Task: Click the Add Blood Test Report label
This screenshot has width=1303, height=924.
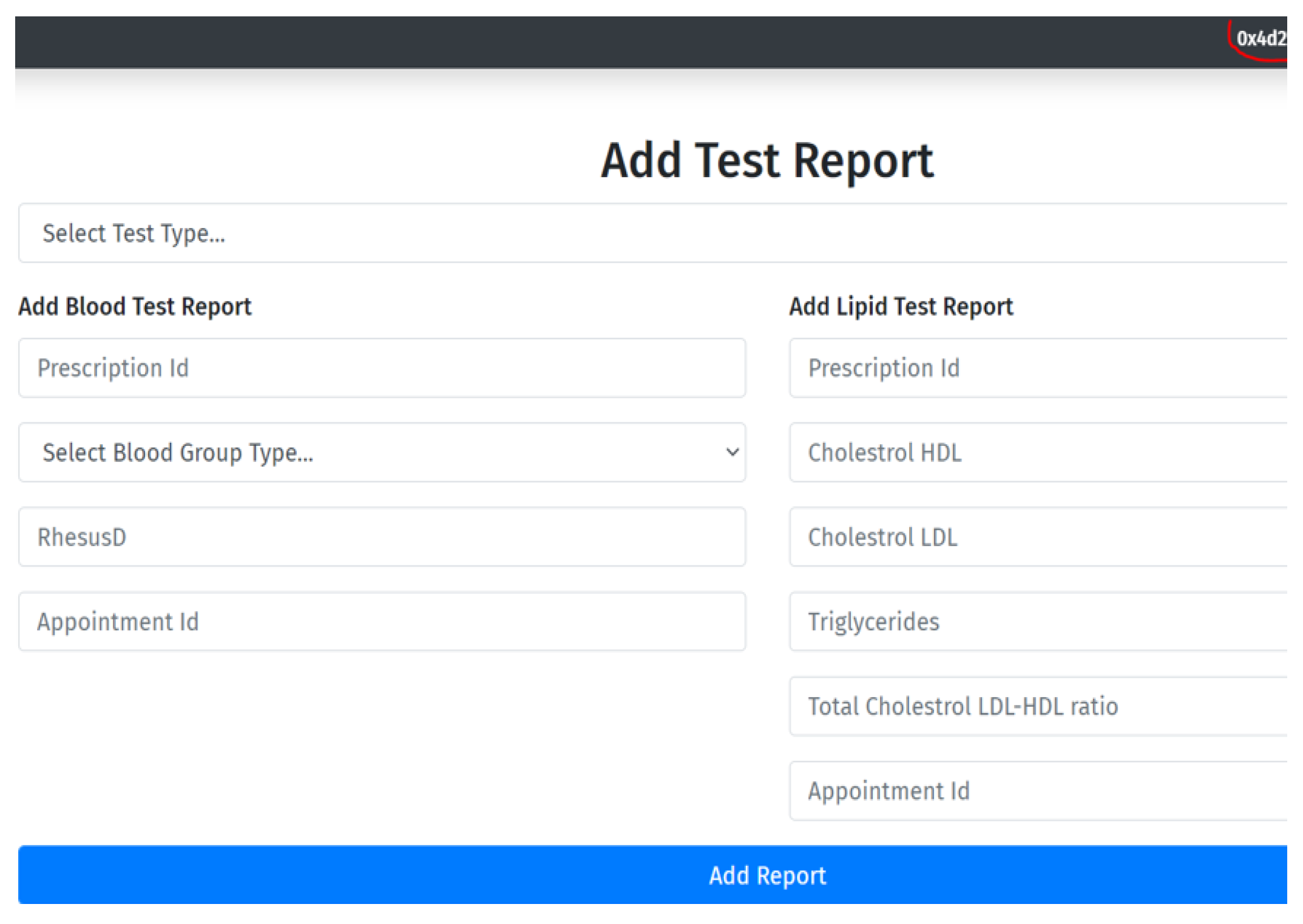Action: [135, 306]
